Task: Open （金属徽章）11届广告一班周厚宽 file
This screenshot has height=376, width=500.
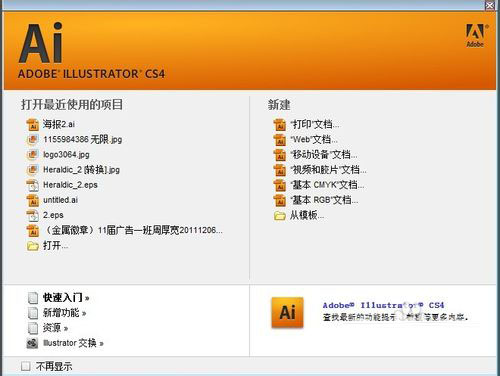Action: (x=133, y=230)
